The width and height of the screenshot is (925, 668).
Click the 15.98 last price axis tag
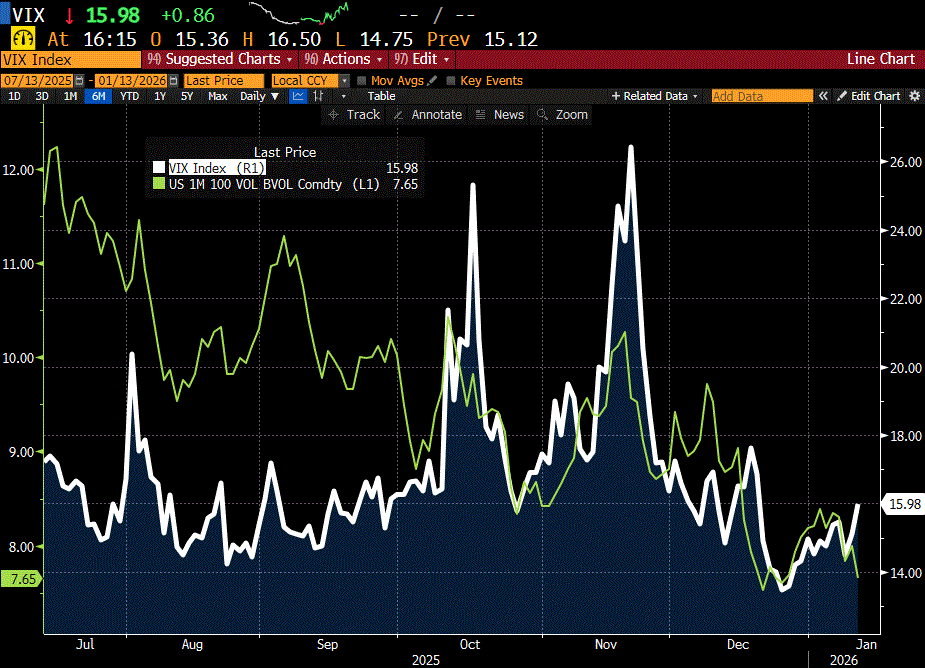click(x=904, y=504)
